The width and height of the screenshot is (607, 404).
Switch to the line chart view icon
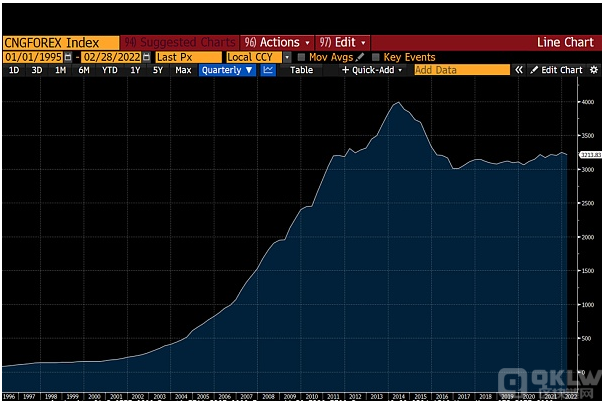pyautogui.click(x=268, y=71)
